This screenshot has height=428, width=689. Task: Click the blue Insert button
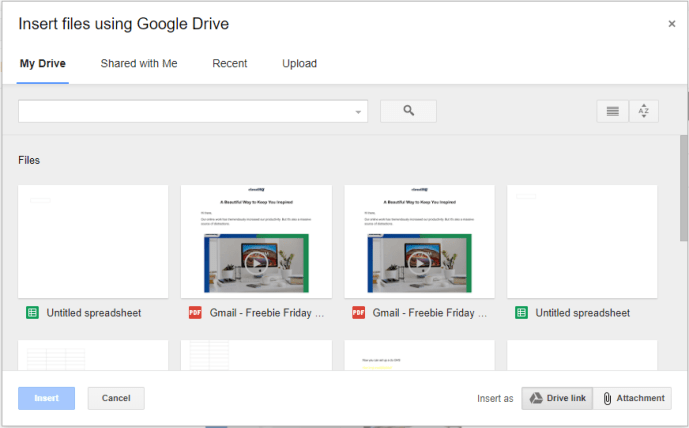[x=47, y=398]
